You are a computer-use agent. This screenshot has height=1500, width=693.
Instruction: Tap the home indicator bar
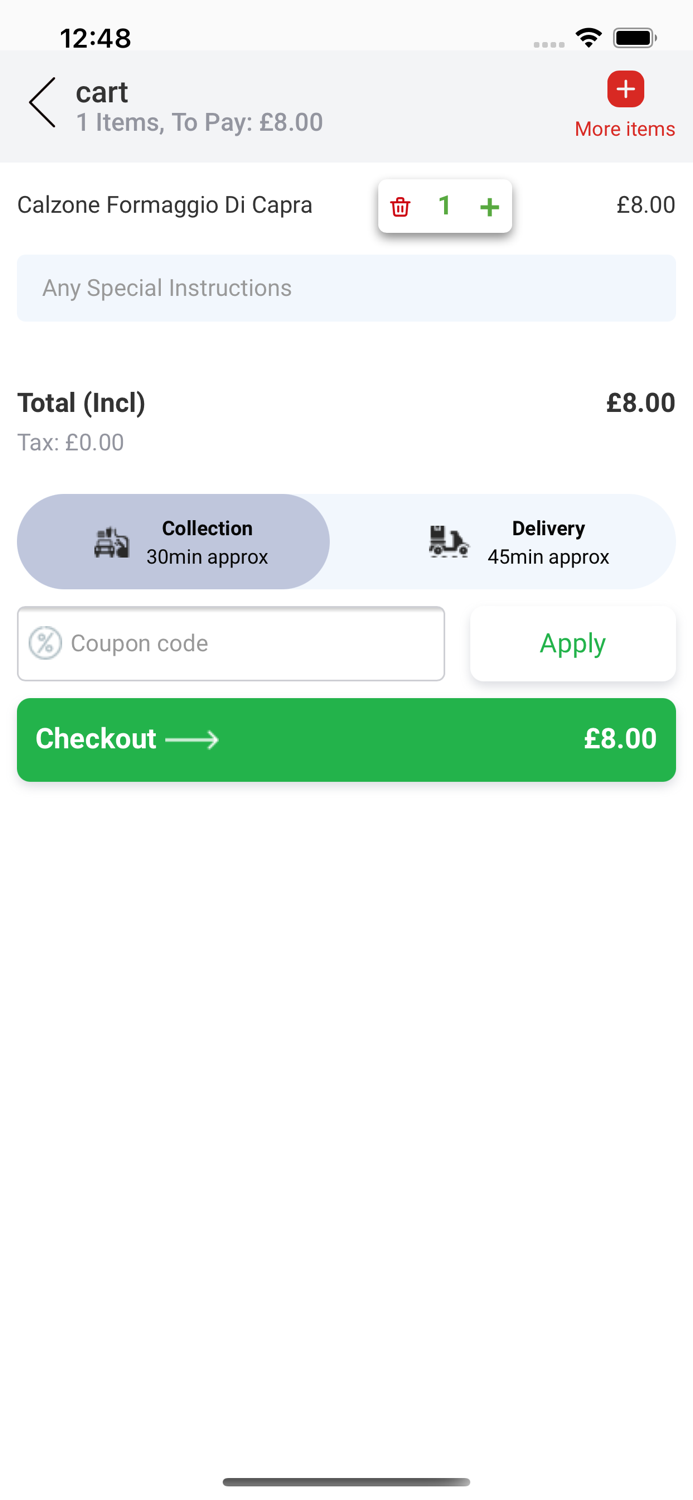click(x=346, y=1482)
